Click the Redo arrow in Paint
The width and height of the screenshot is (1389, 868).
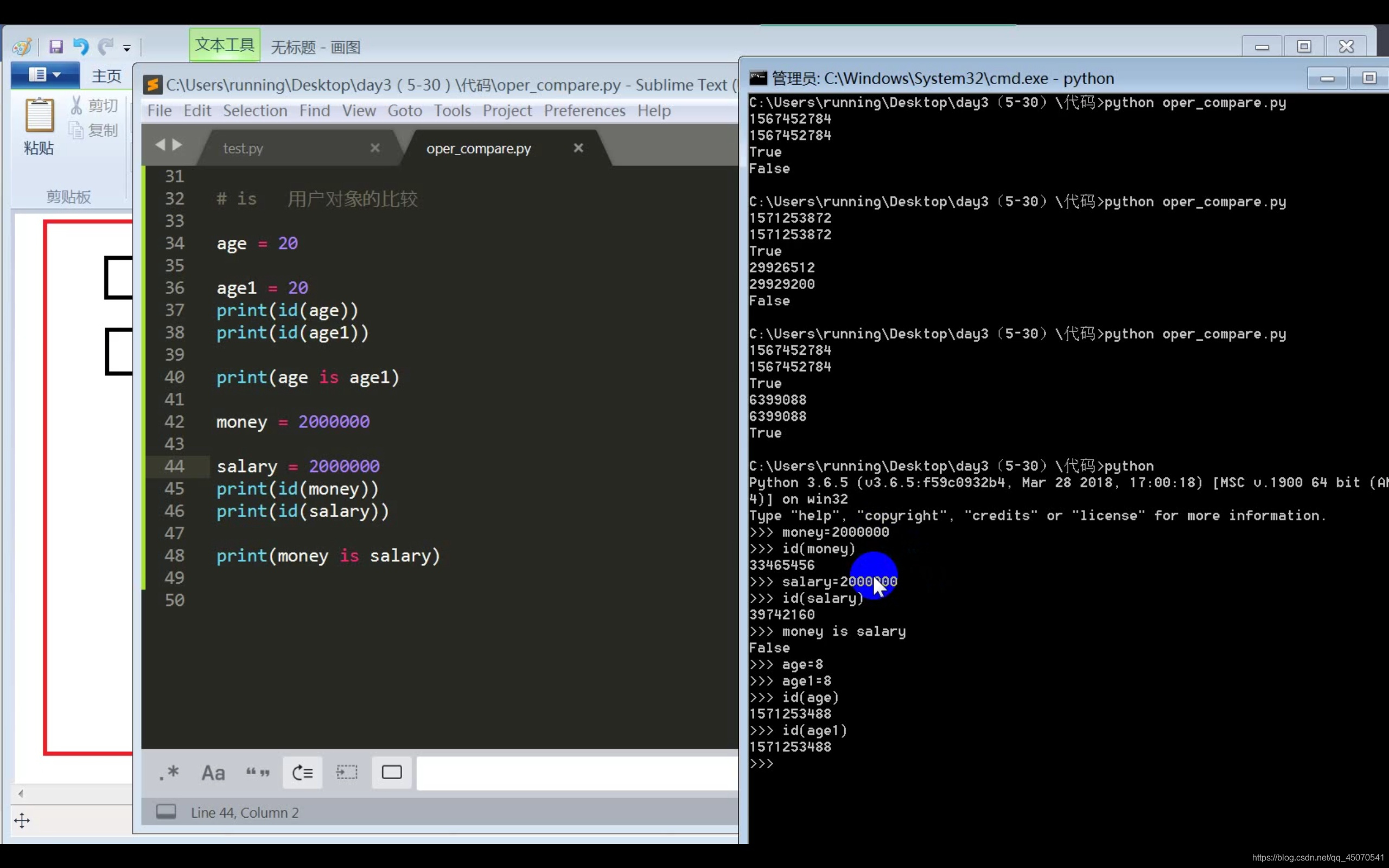click(105, 47)
